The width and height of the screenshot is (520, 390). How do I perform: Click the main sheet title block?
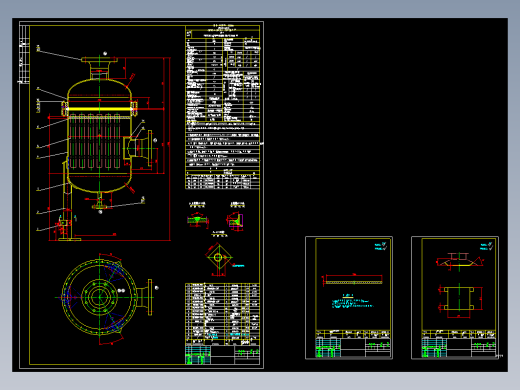pyautogui.click(x=222, y=355)
